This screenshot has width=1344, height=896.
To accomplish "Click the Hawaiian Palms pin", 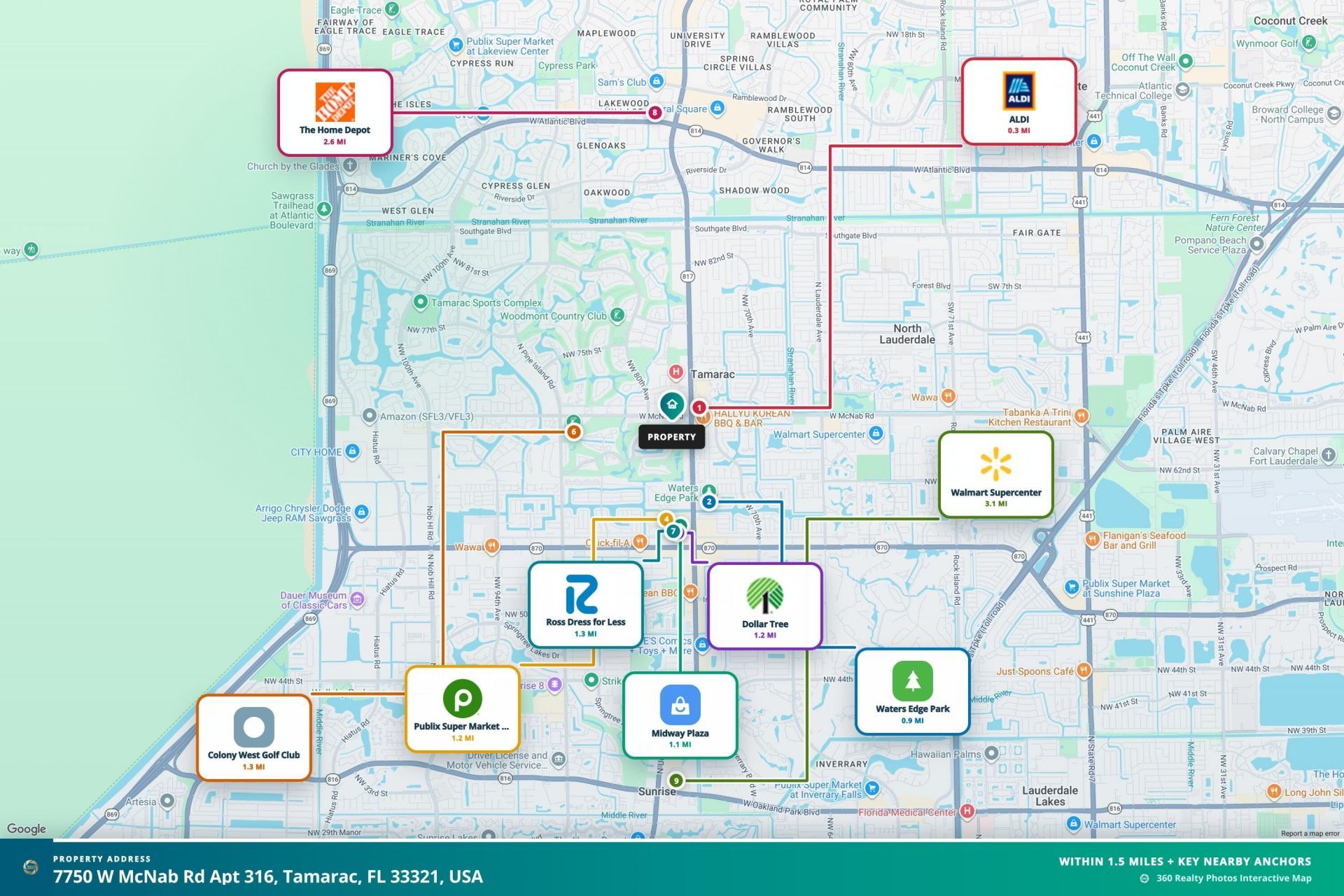I will pyautogui.click(x=991, y=754).
